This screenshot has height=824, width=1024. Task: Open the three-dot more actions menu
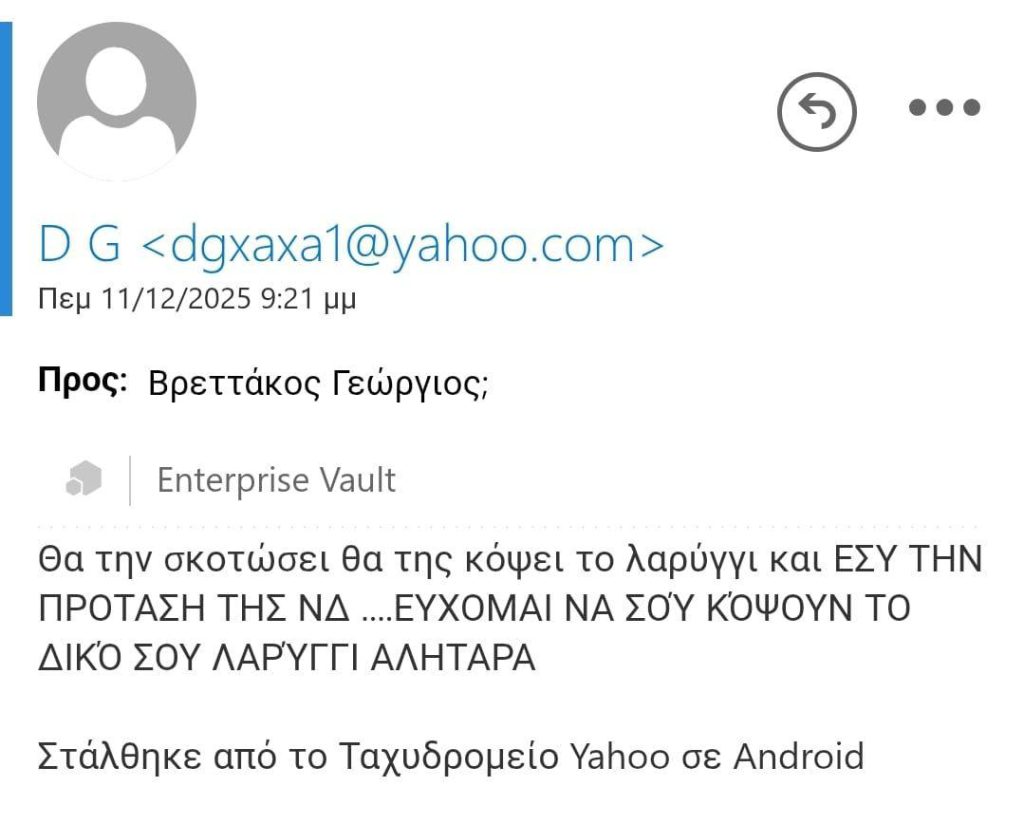[944, 108]
